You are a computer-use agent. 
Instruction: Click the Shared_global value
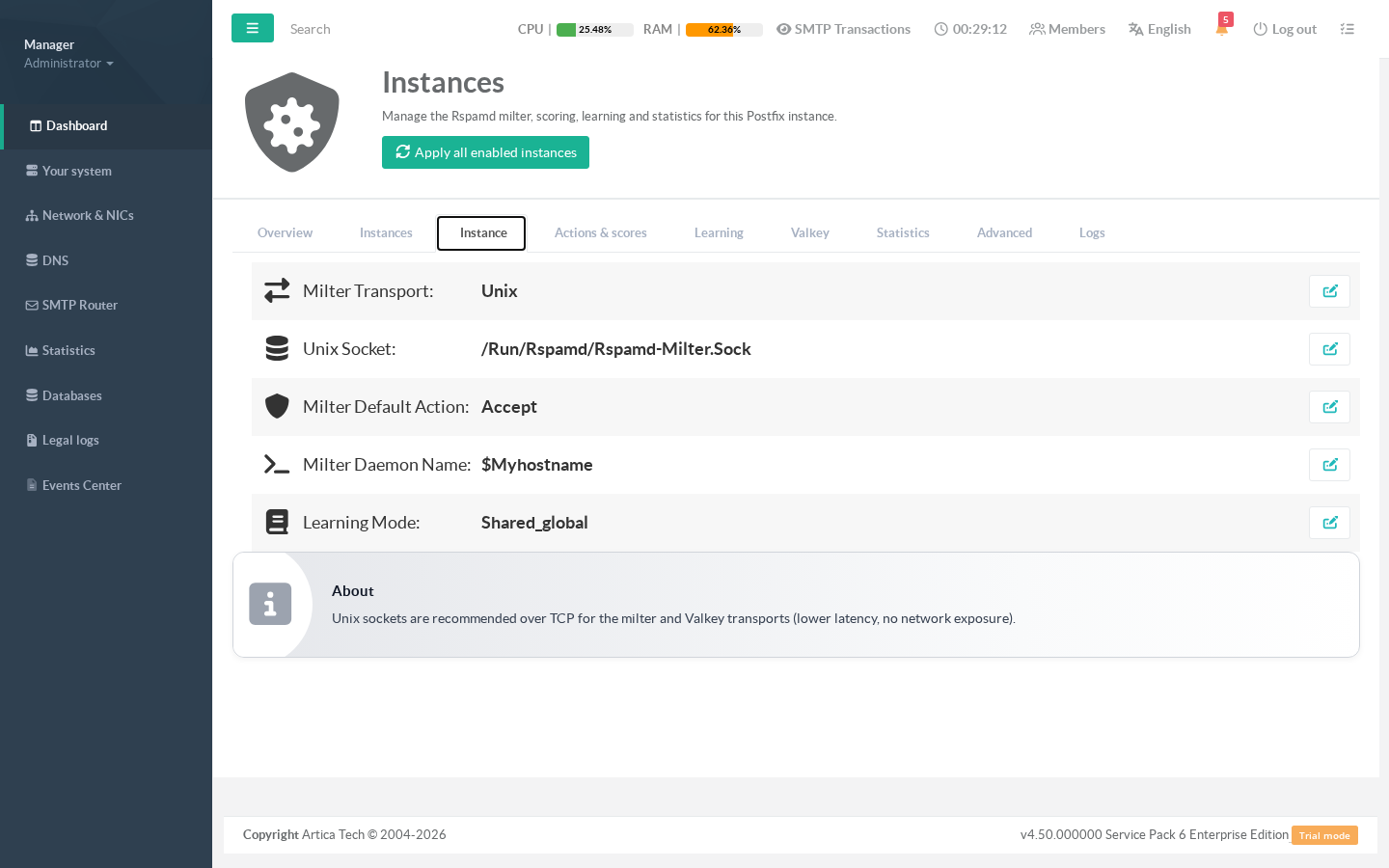[534, 523]
